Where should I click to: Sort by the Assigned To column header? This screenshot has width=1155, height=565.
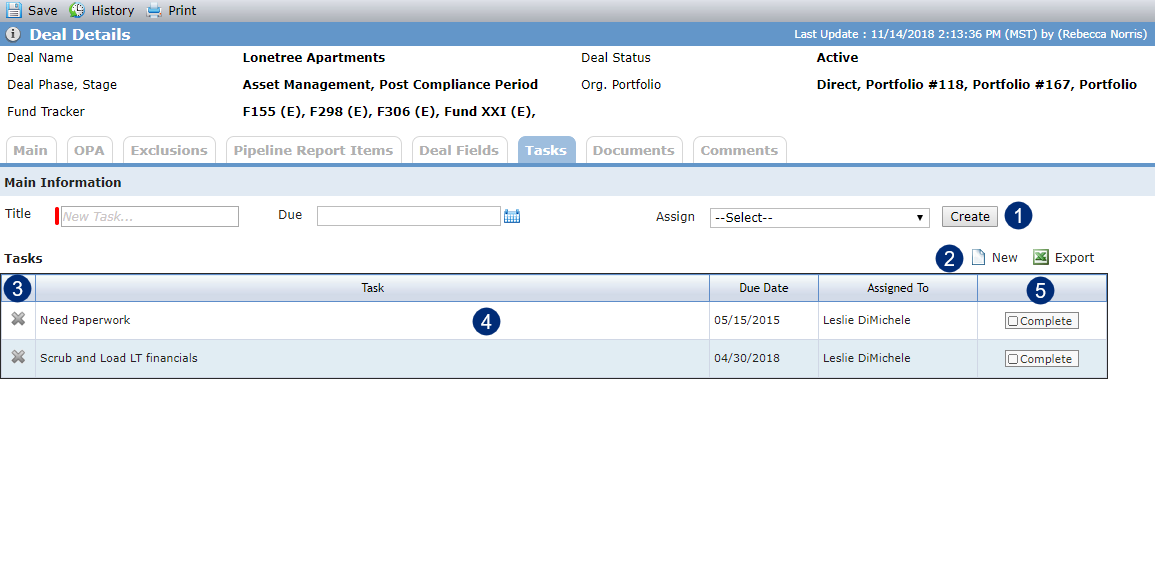(898, 288)
